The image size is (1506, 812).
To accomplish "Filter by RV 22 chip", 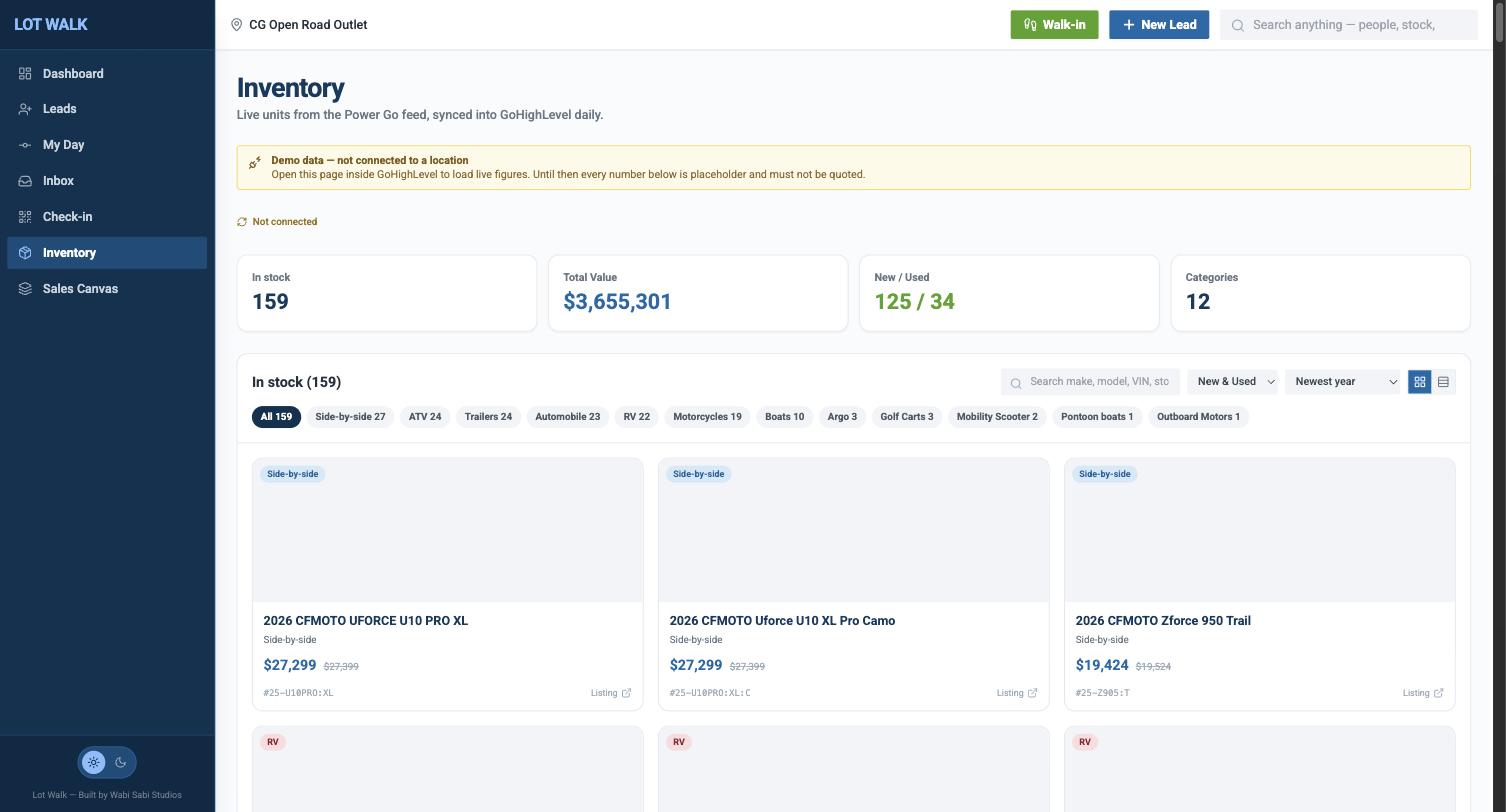I will click(637, 417).
